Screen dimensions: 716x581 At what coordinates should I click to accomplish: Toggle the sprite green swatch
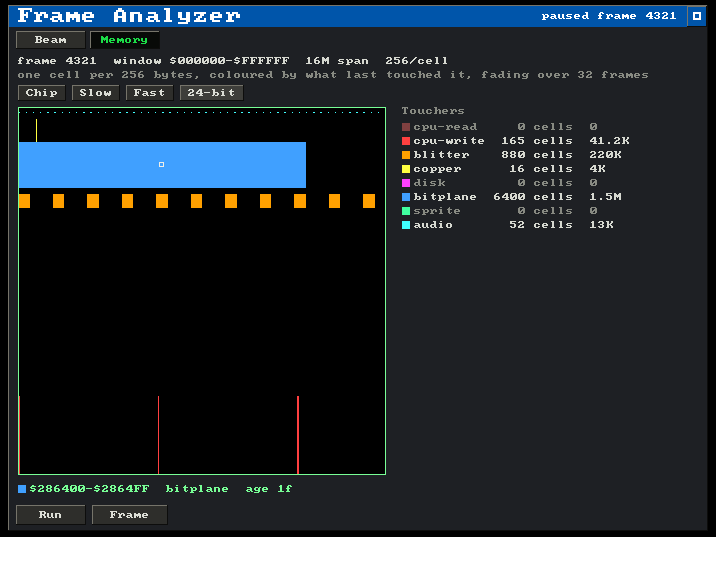point(405,211)
